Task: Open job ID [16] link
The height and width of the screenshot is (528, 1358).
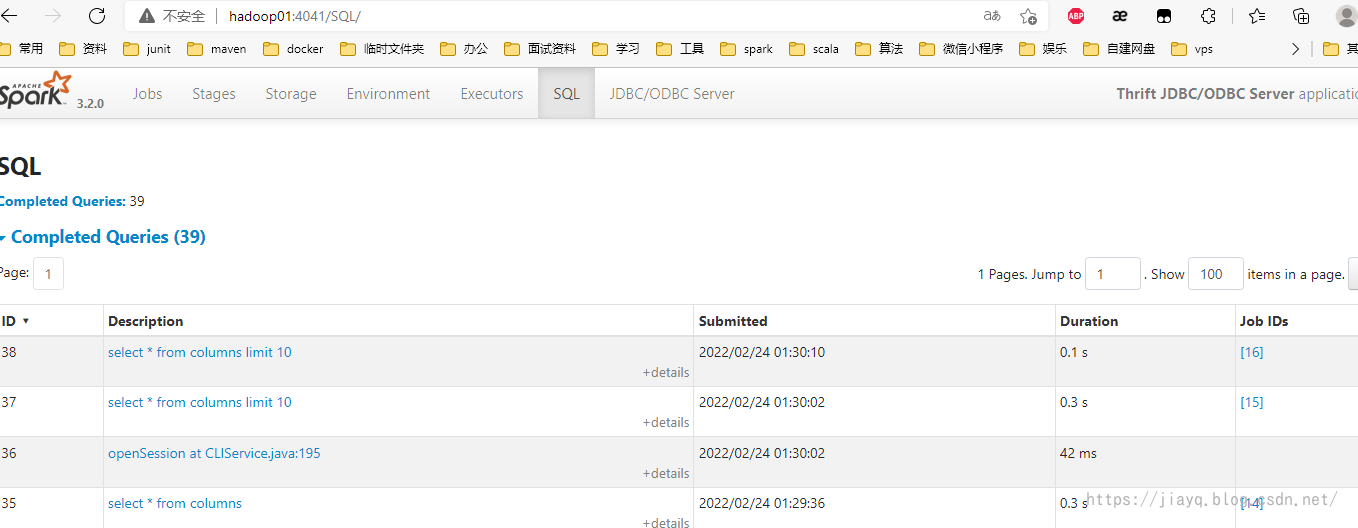Action: pos(1251,352)
